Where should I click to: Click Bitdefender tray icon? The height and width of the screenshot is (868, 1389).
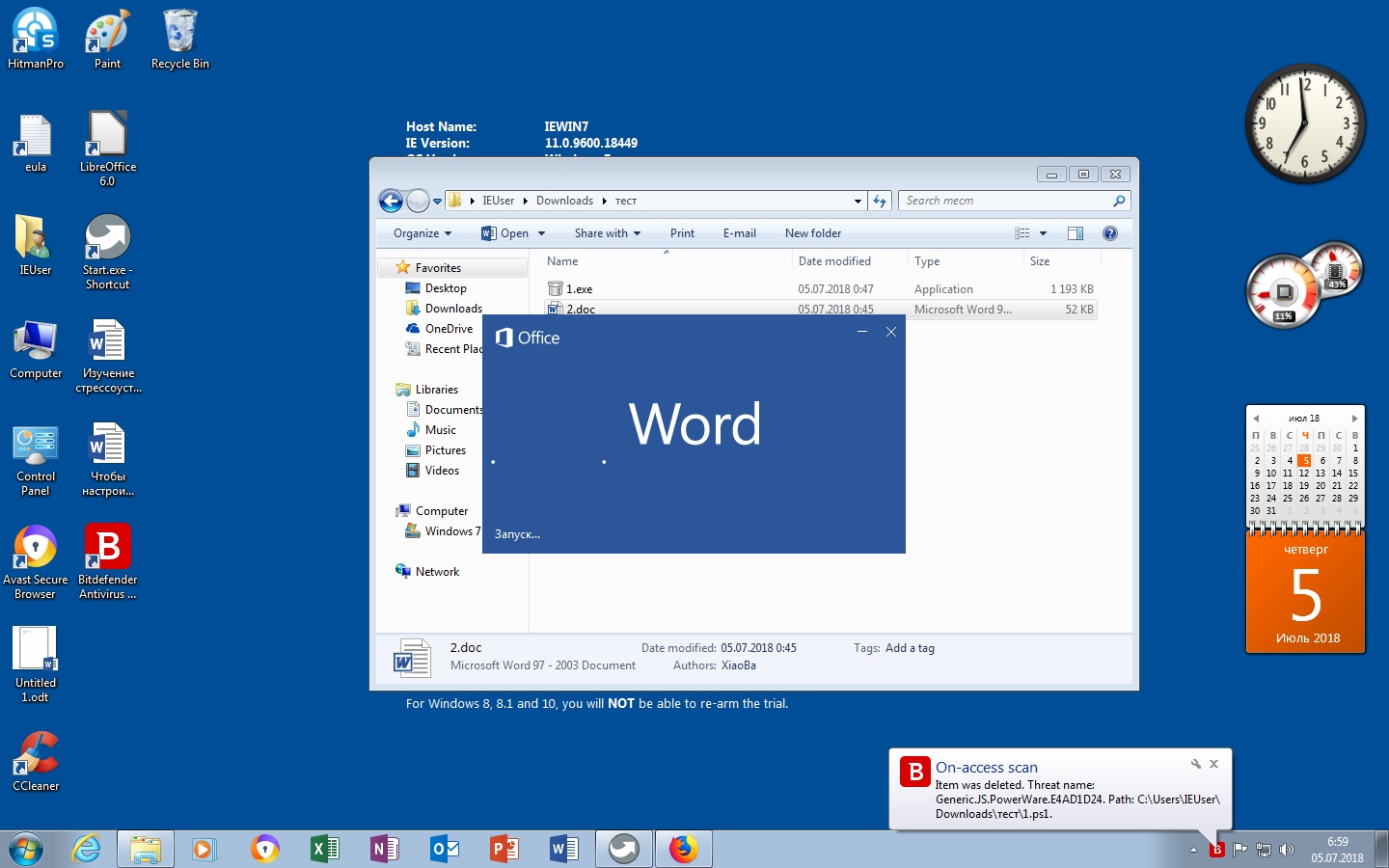click(1217, 850)
